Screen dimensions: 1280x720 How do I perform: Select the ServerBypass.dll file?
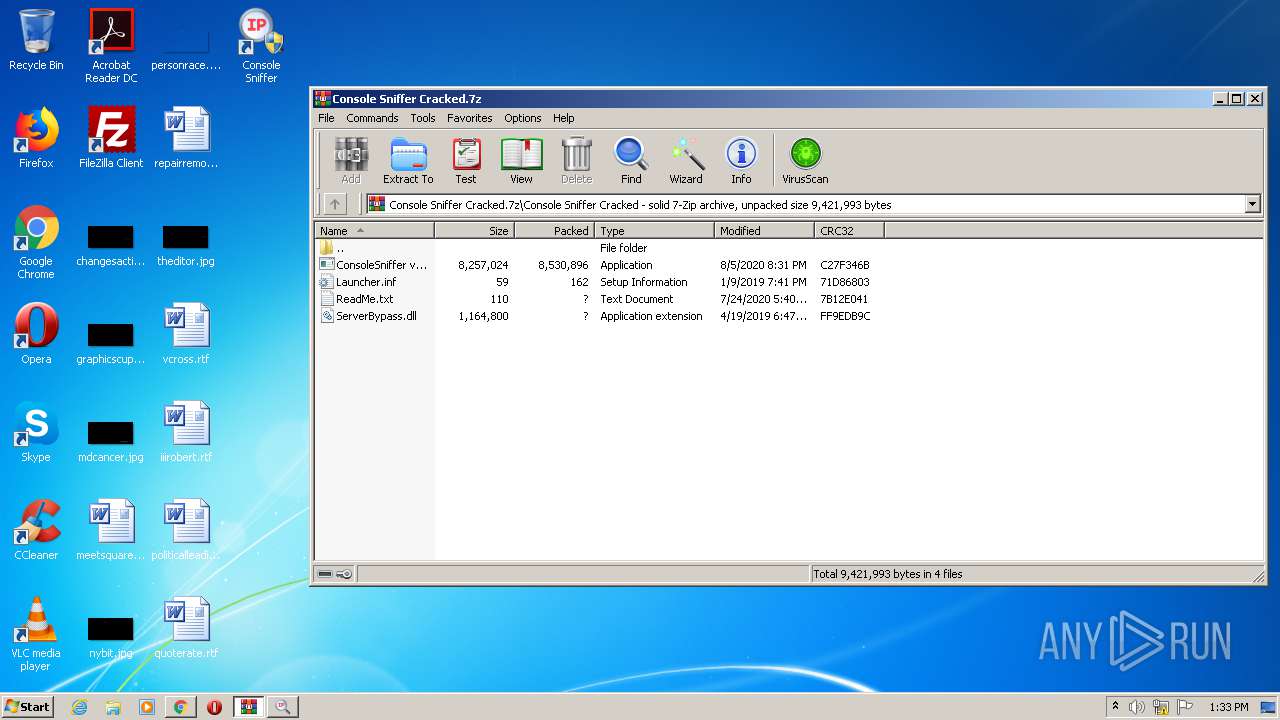(600, 316)
